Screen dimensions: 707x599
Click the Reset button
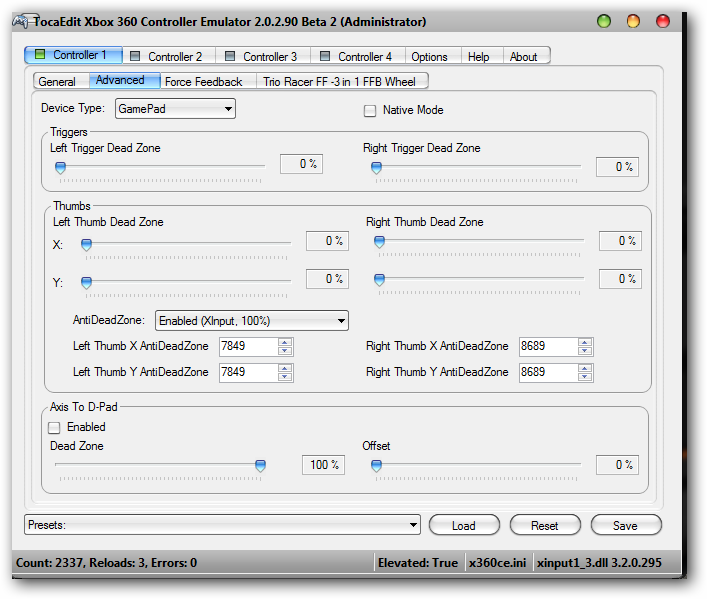tap(545, 525)
